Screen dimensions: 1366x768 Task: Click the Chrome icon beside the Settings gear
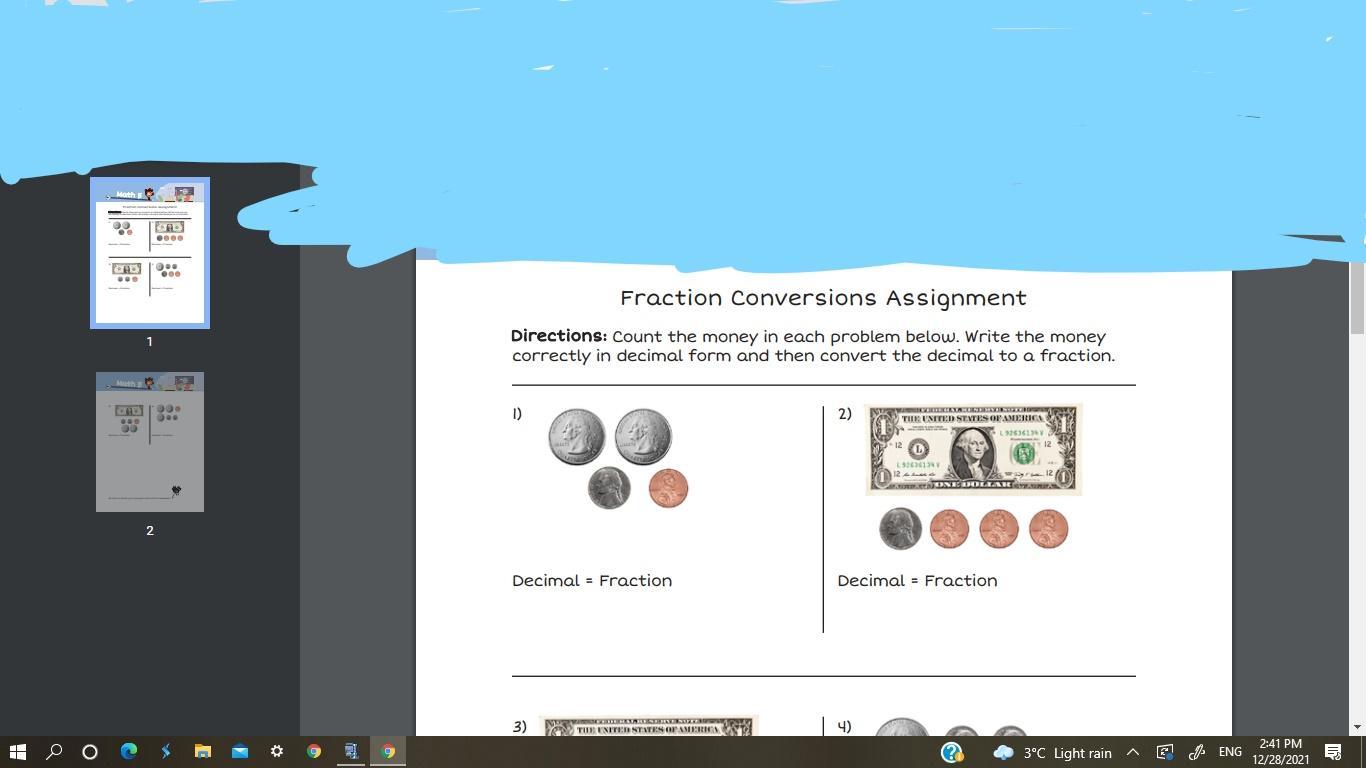click(314, 751)
